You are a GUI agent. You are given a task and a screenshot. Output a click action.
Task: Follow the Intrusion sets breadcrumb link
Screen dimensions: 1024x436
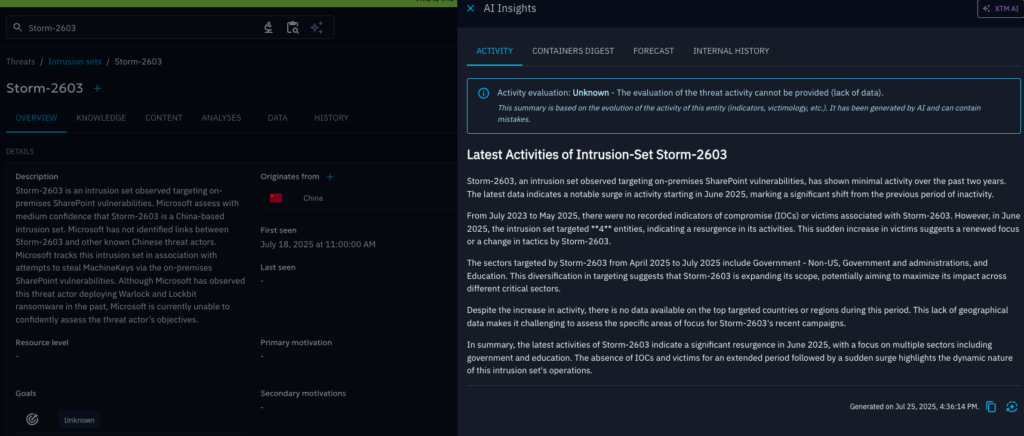pos(75,62)
